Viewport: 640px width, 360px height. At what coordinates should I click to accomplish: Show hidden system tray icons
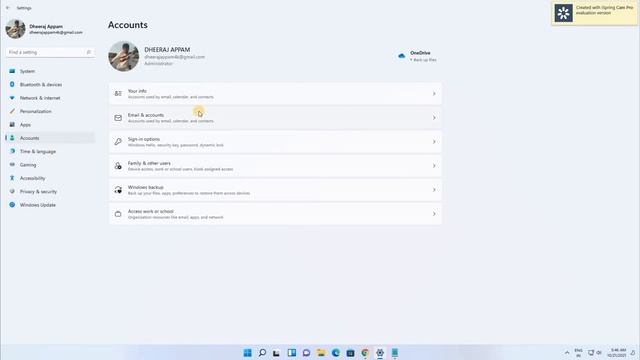point(567,353)
